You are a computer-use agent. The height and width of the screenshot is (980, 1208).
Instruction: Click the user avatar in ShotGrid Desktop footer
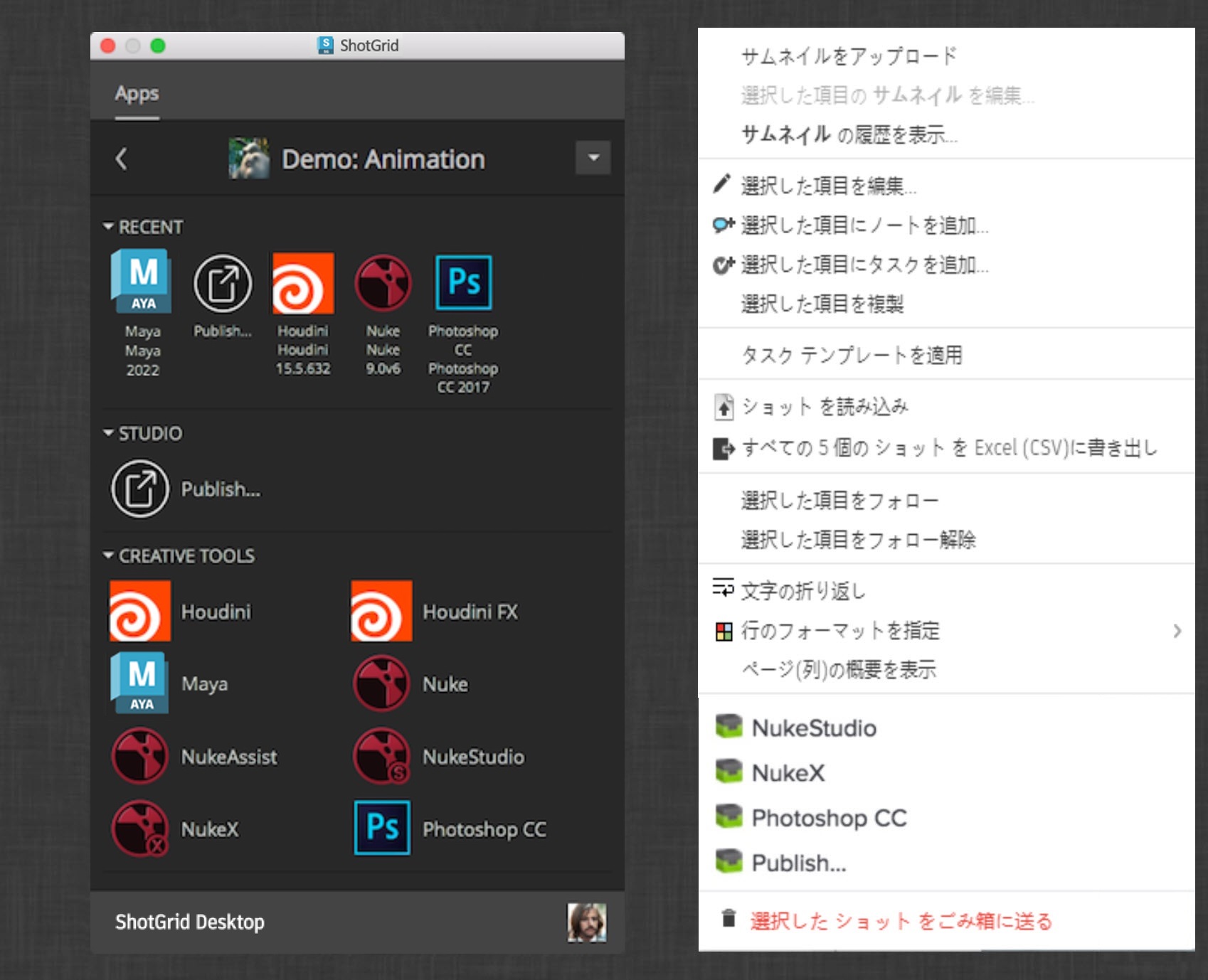(587, 922)
